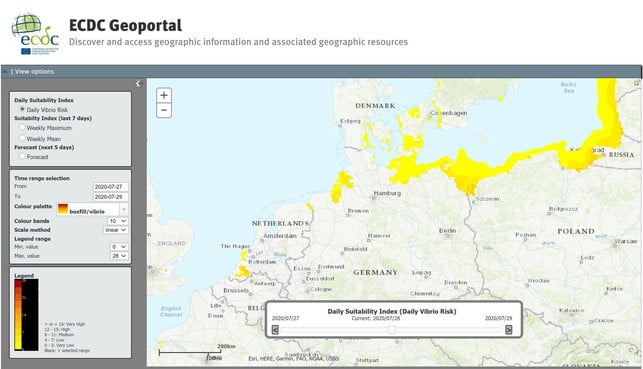Viewport: 643px width, 369px height.
Task: Collapse the left options panel
Action: click(139, 84)
